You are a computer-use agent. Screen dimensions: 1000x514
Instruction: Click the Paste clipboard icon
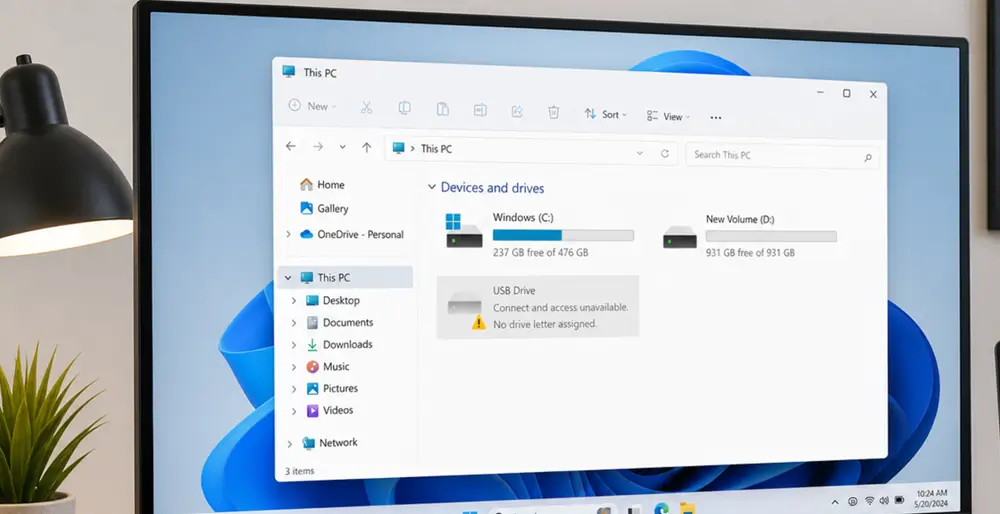(x=442, y=109)
